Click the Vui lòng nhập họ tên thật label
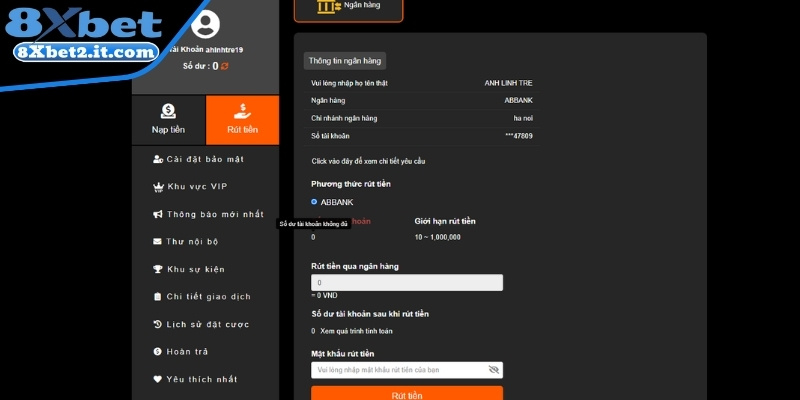Viewport: 800px width, 400px height. pyautogui.click(x=349, y=83)
